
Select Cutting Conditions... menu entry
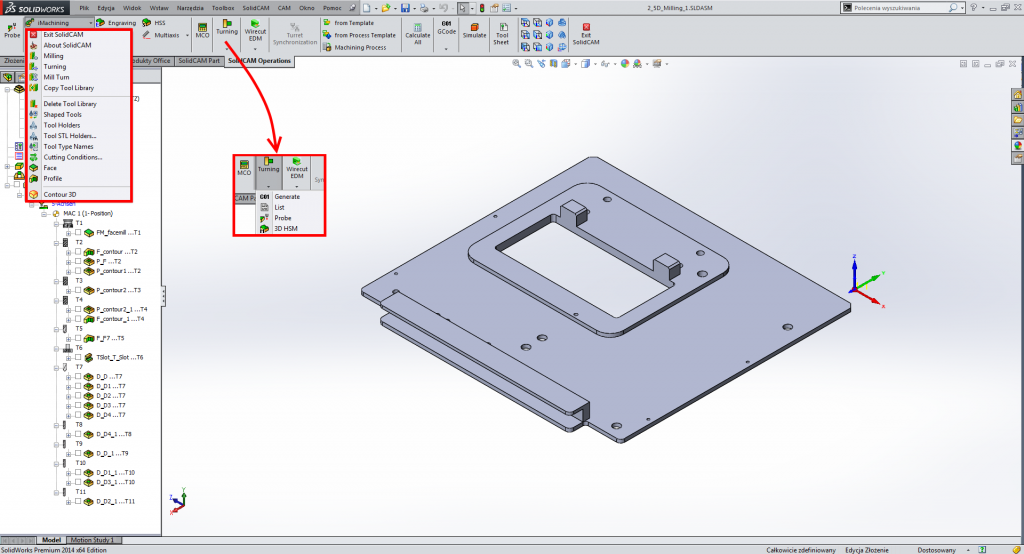click(72, 157)
